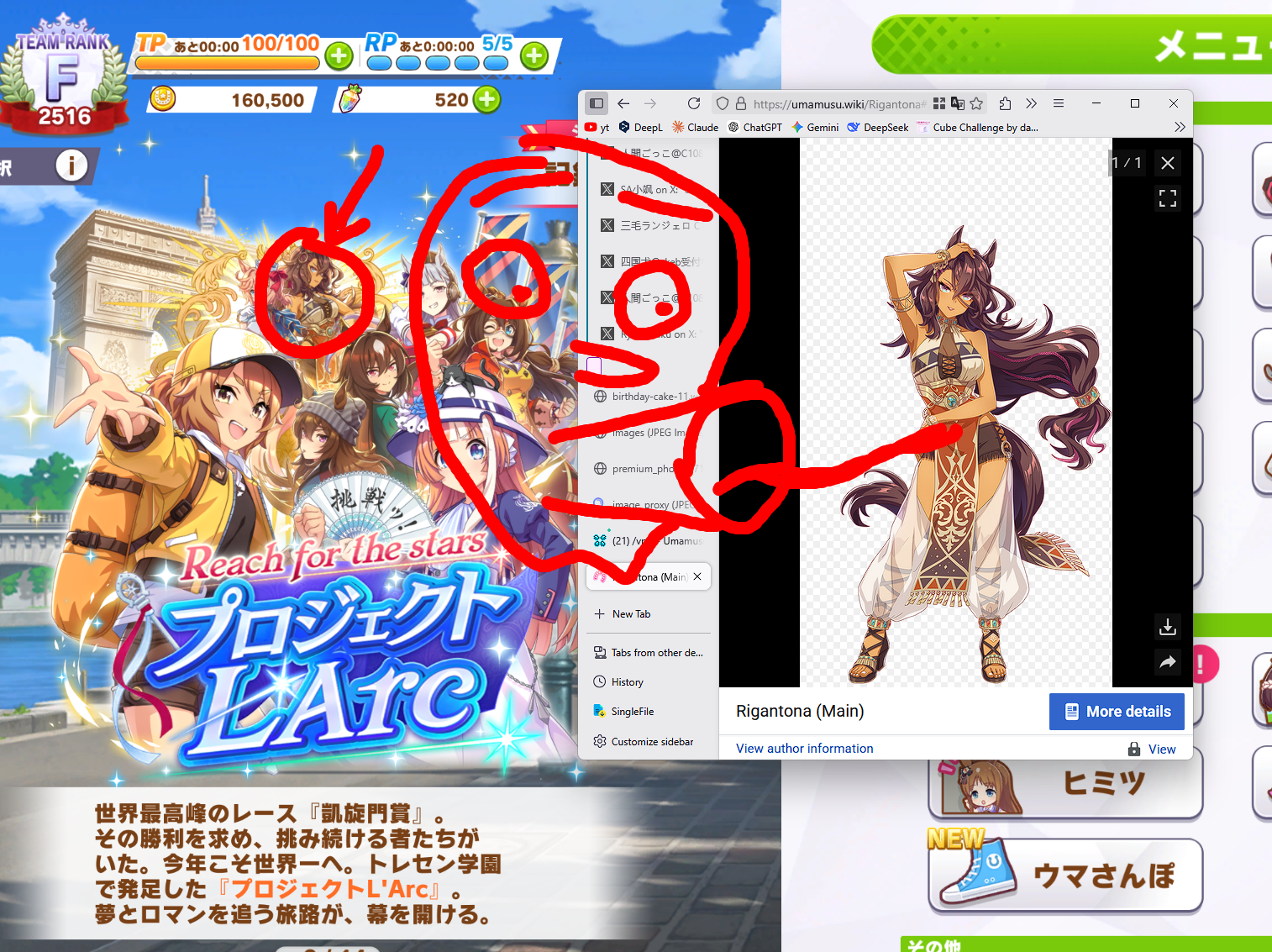Open a New Tab from sidebar
This screenshot has height=952, width=1272.
coord(649,614)
